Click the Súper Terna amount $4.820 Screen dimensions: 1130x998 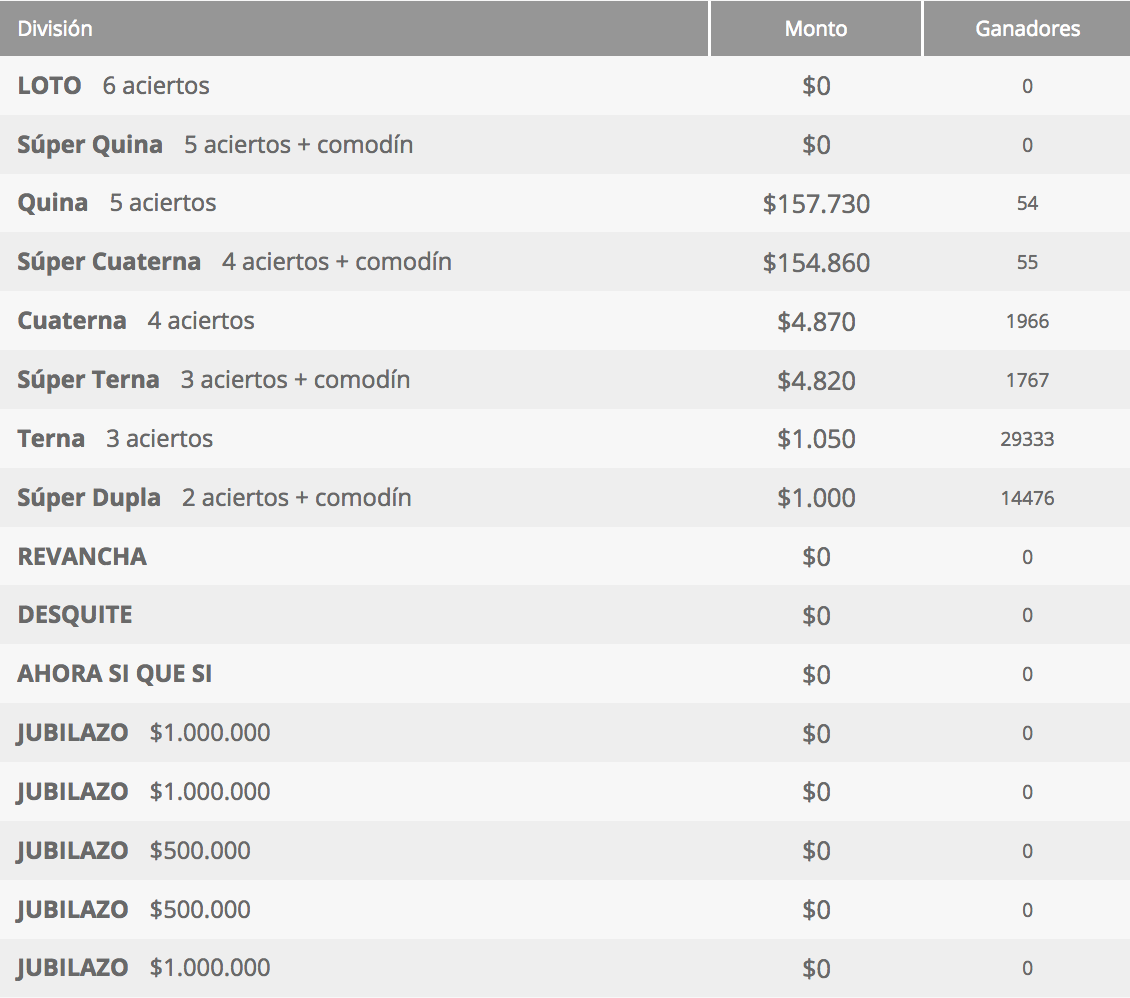(x=816, y=380)
